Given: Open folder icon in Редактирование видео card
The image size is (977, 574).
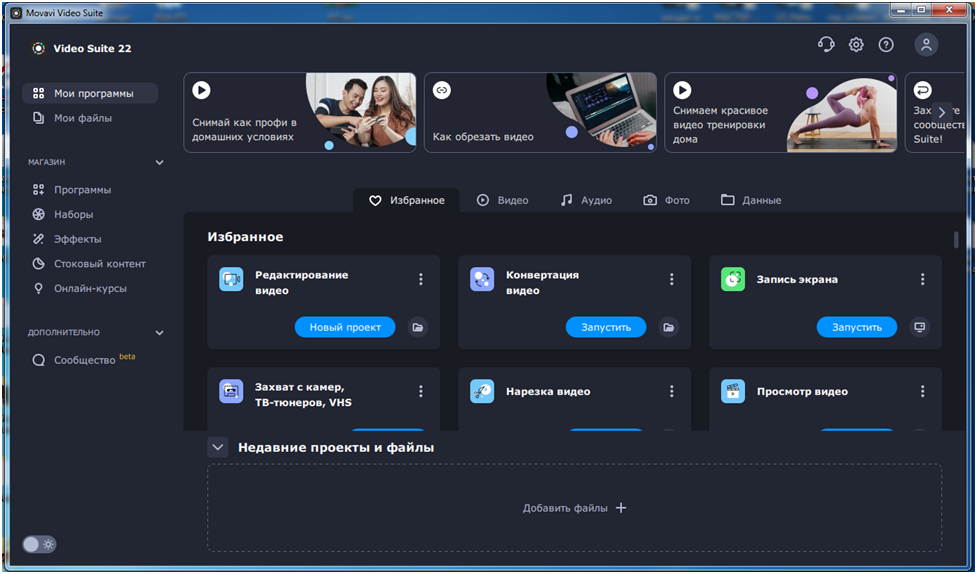Looking at the screenshot, I should pos(417,327).
